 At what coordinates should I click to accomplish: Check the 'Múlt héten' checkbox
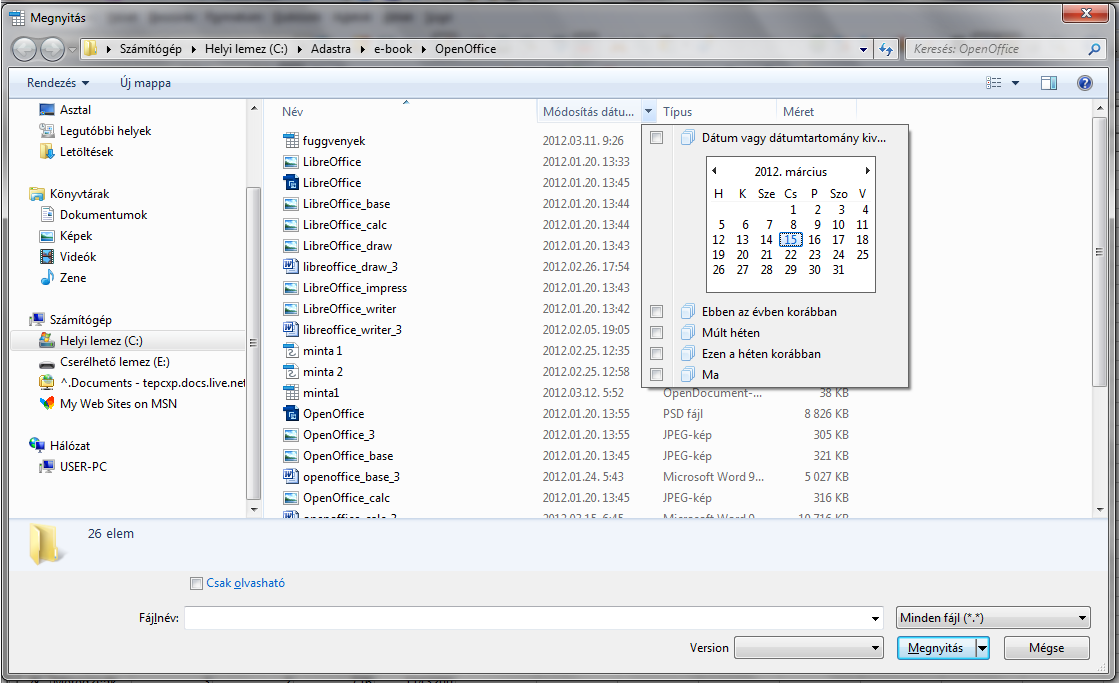657,333
